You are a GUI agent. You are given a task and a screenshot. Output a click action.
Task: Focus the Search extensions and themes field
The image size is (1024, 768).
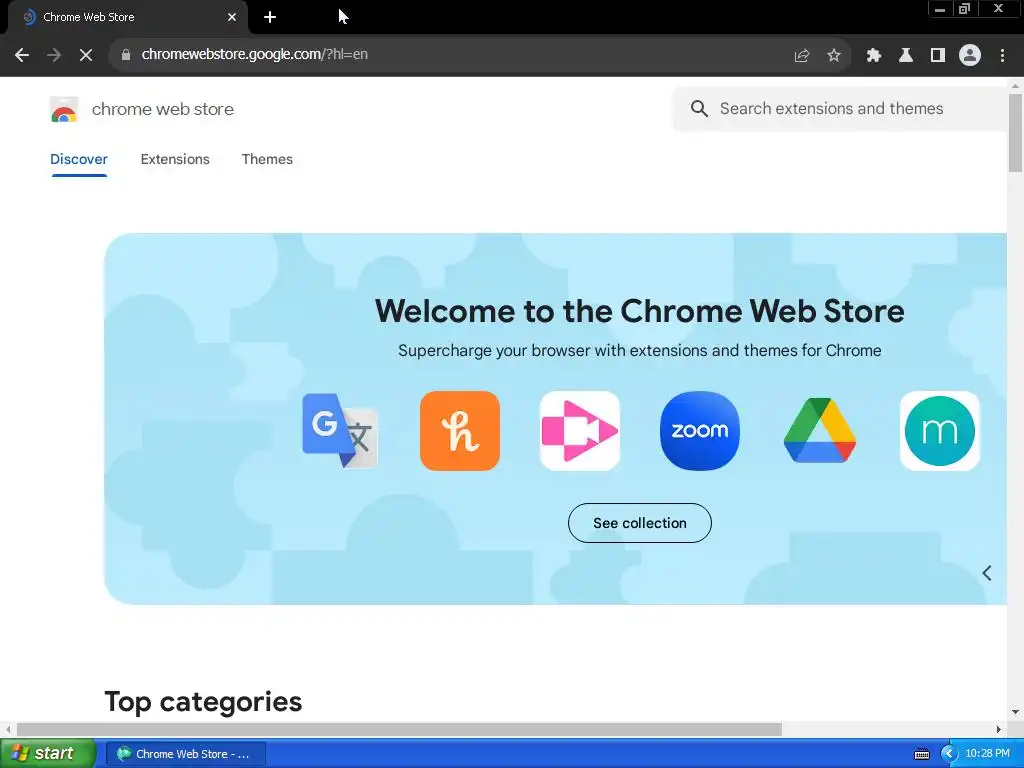pos(842,108)
